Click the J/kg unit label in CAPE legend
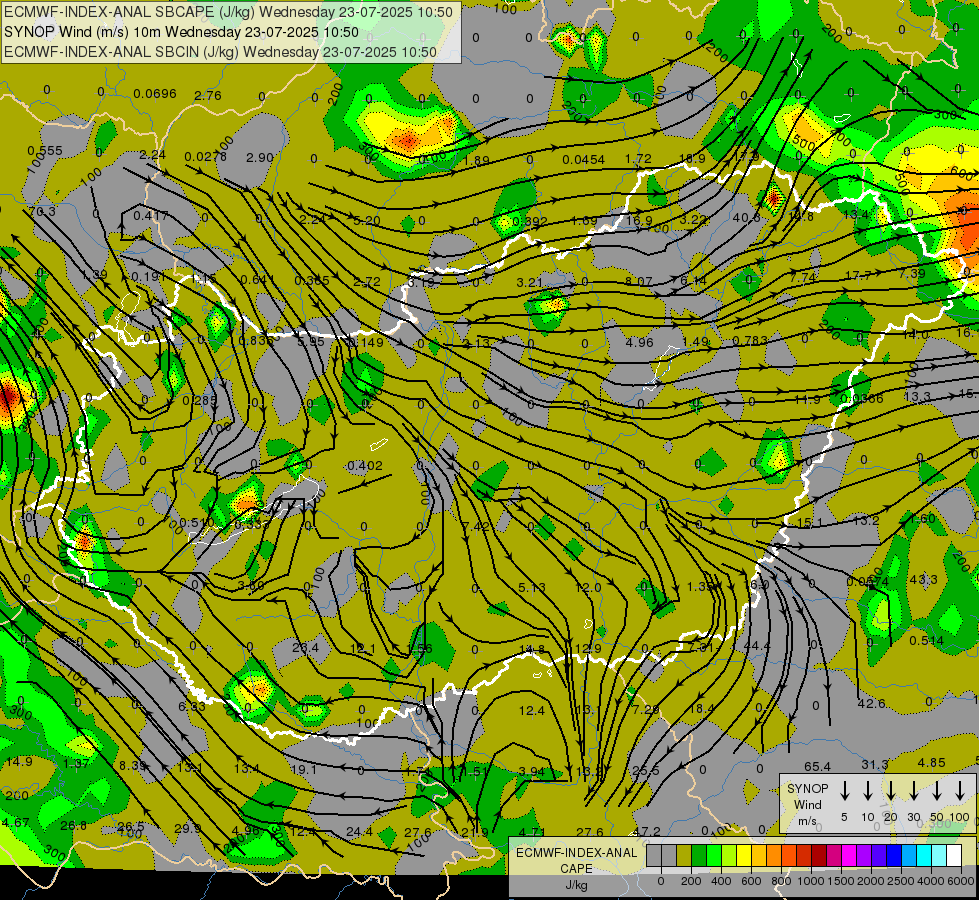979x900 pixels. (576, 885)
